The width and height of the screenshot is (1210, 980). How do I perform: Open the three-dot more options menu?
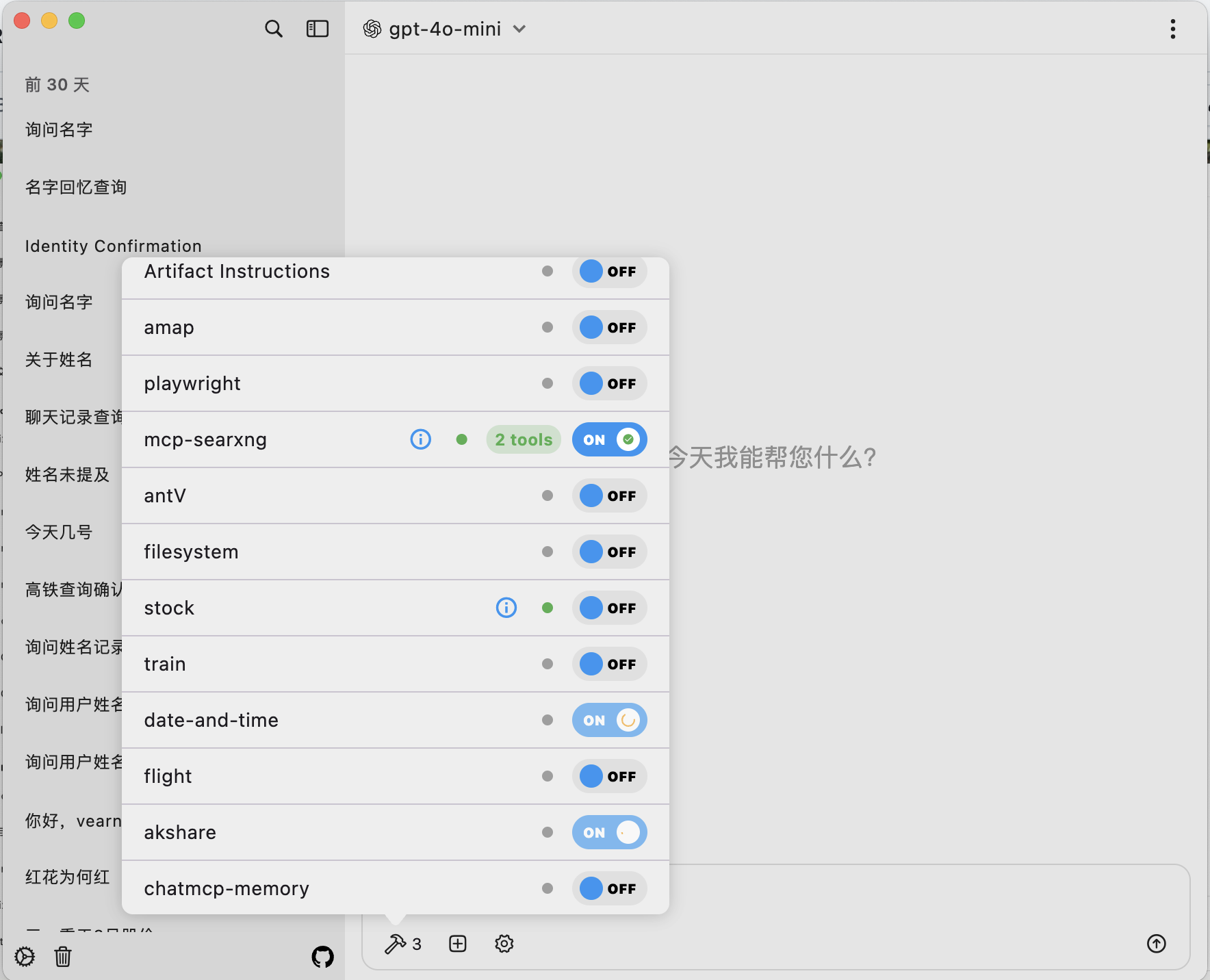1173,29
